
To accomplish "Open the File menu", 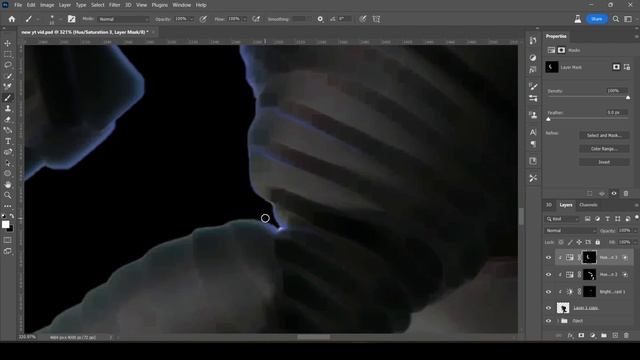I will tap(18, 5).
